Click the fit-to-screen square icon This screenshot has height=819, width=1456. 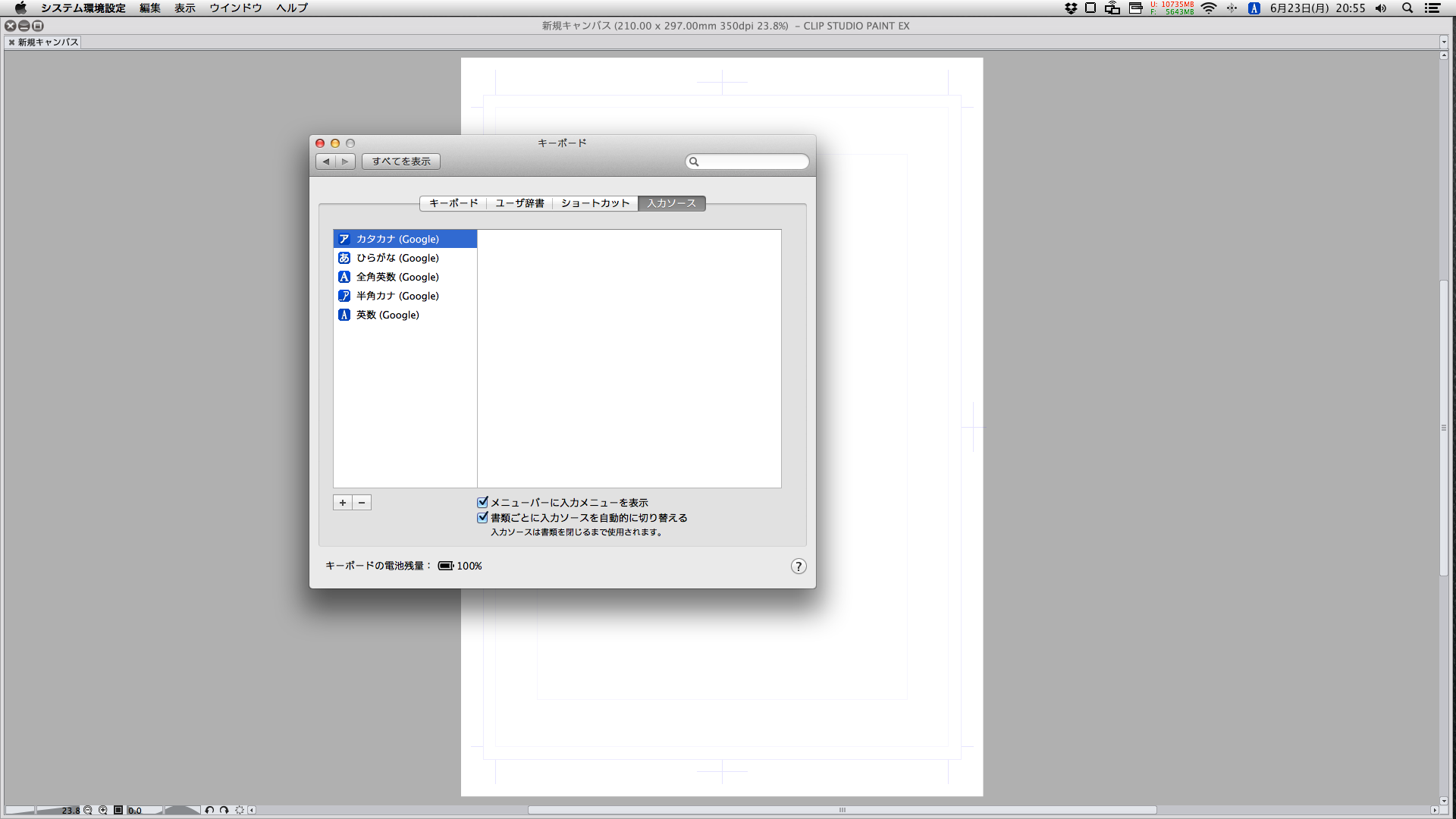[x=118, y=810]
